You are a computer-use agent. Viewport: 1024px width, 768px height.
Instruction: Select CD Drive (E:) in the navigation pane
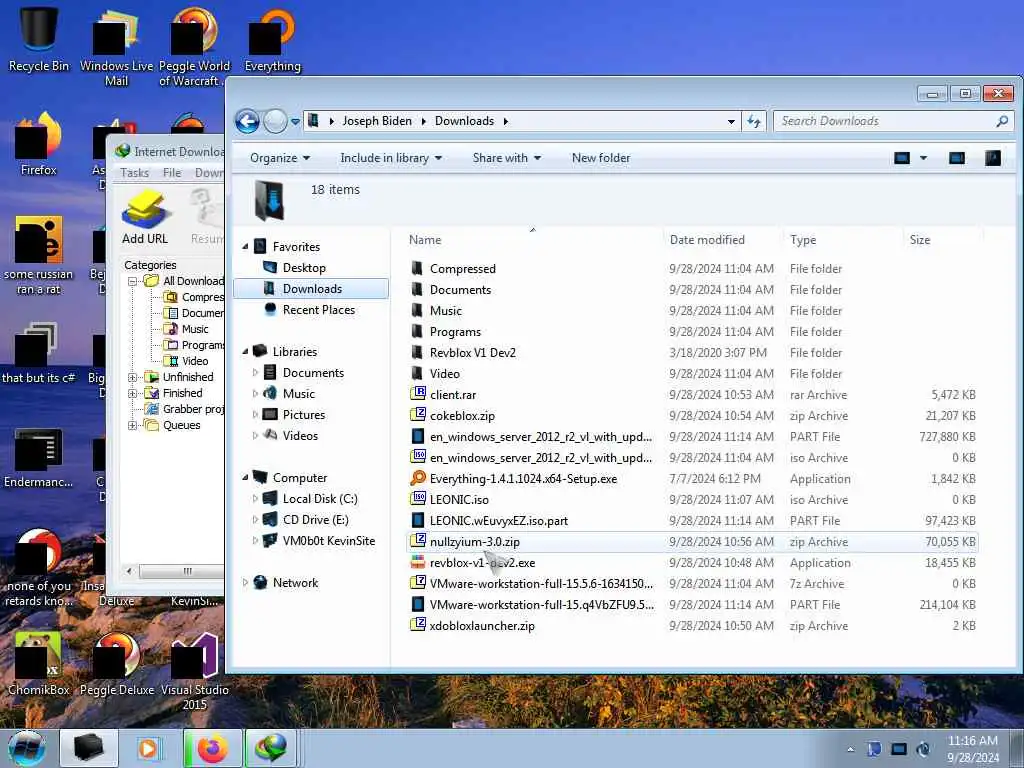pyautogui.click(x=315, y=519)
